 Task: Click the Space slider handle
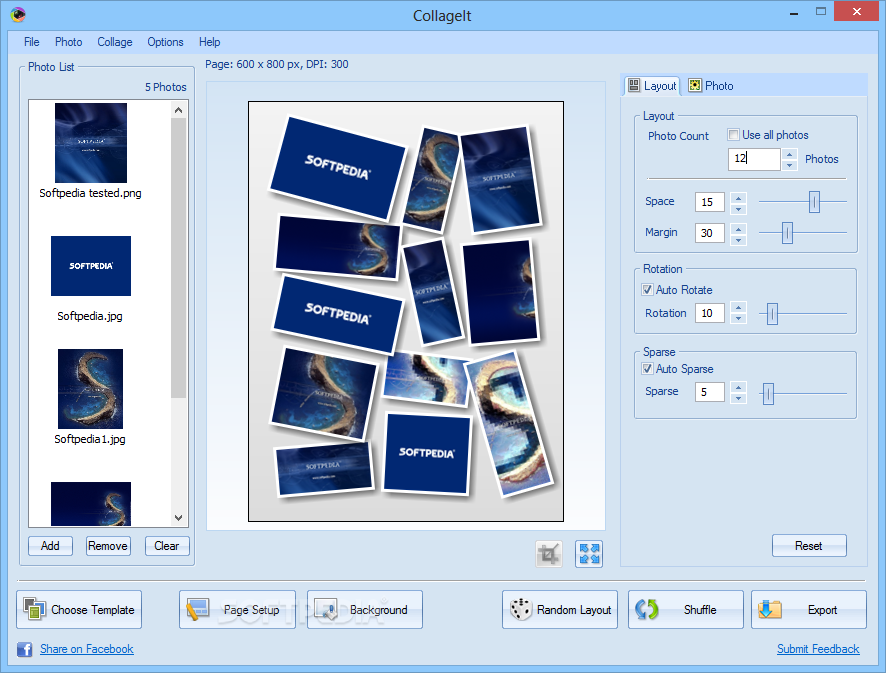coord(814,202)
